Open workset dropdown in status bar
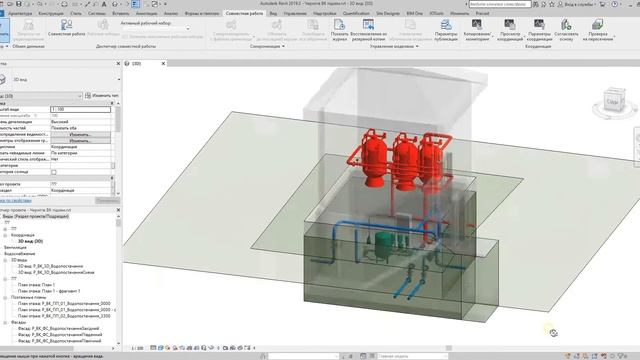 (303, 356)
